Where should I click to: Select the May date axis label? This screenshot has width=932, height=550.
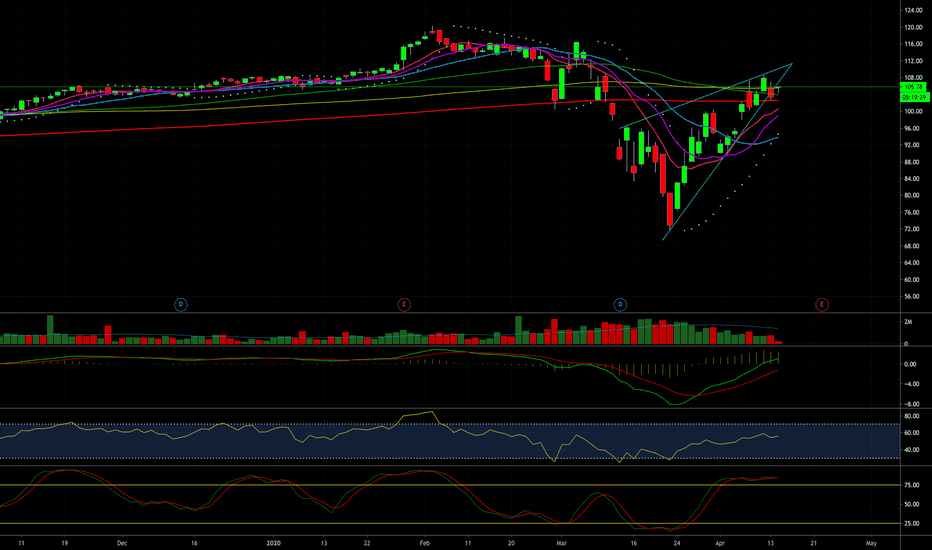(x=871, y=543)
